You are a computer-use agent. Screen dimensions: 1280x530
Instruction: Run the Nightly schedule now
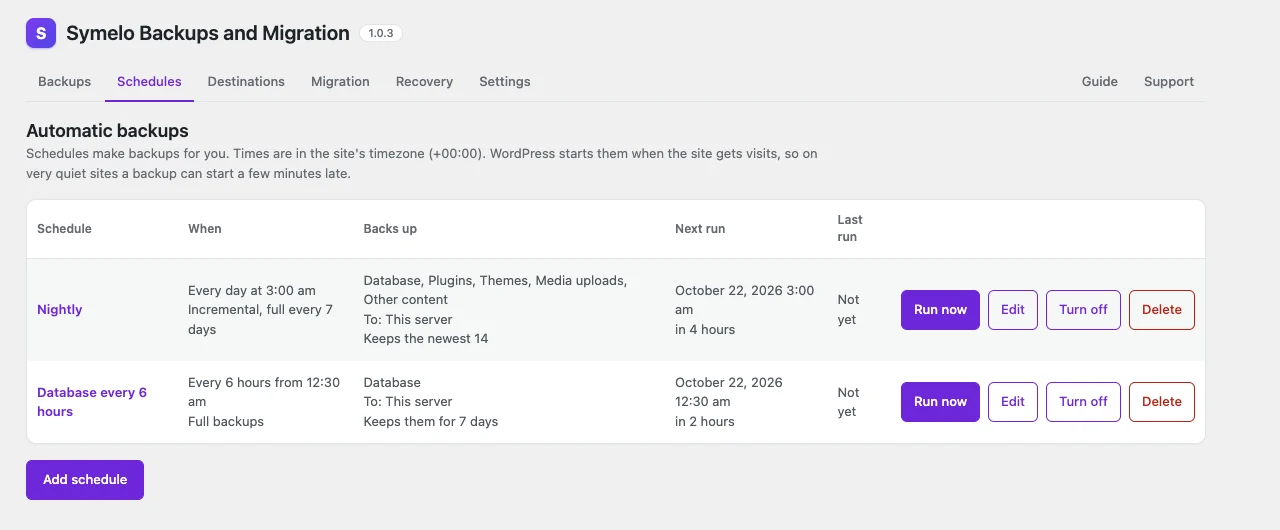point(940,310)
